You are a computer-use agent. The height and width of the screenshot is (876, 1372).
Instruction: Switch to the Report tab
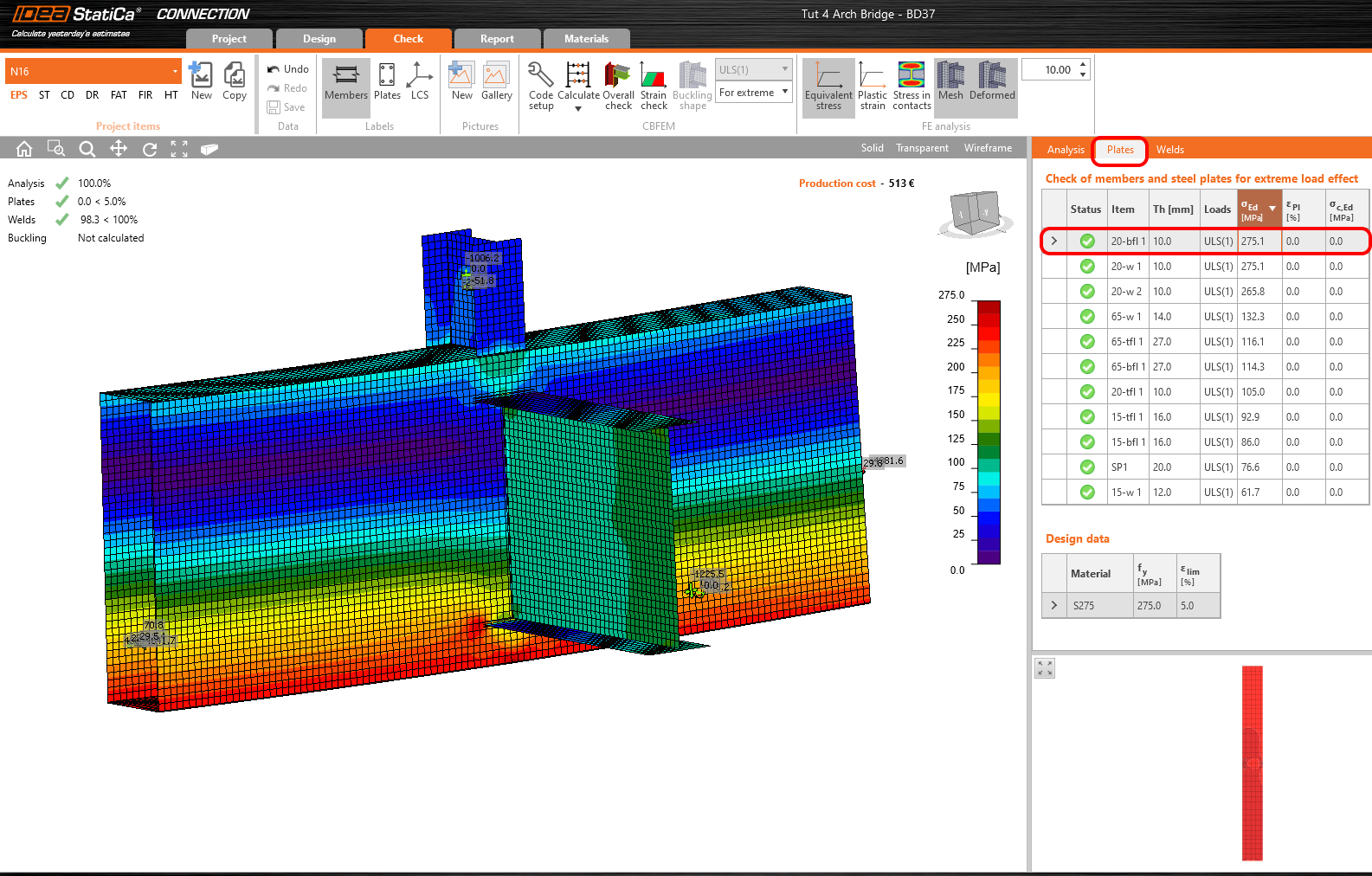(497, 39)
